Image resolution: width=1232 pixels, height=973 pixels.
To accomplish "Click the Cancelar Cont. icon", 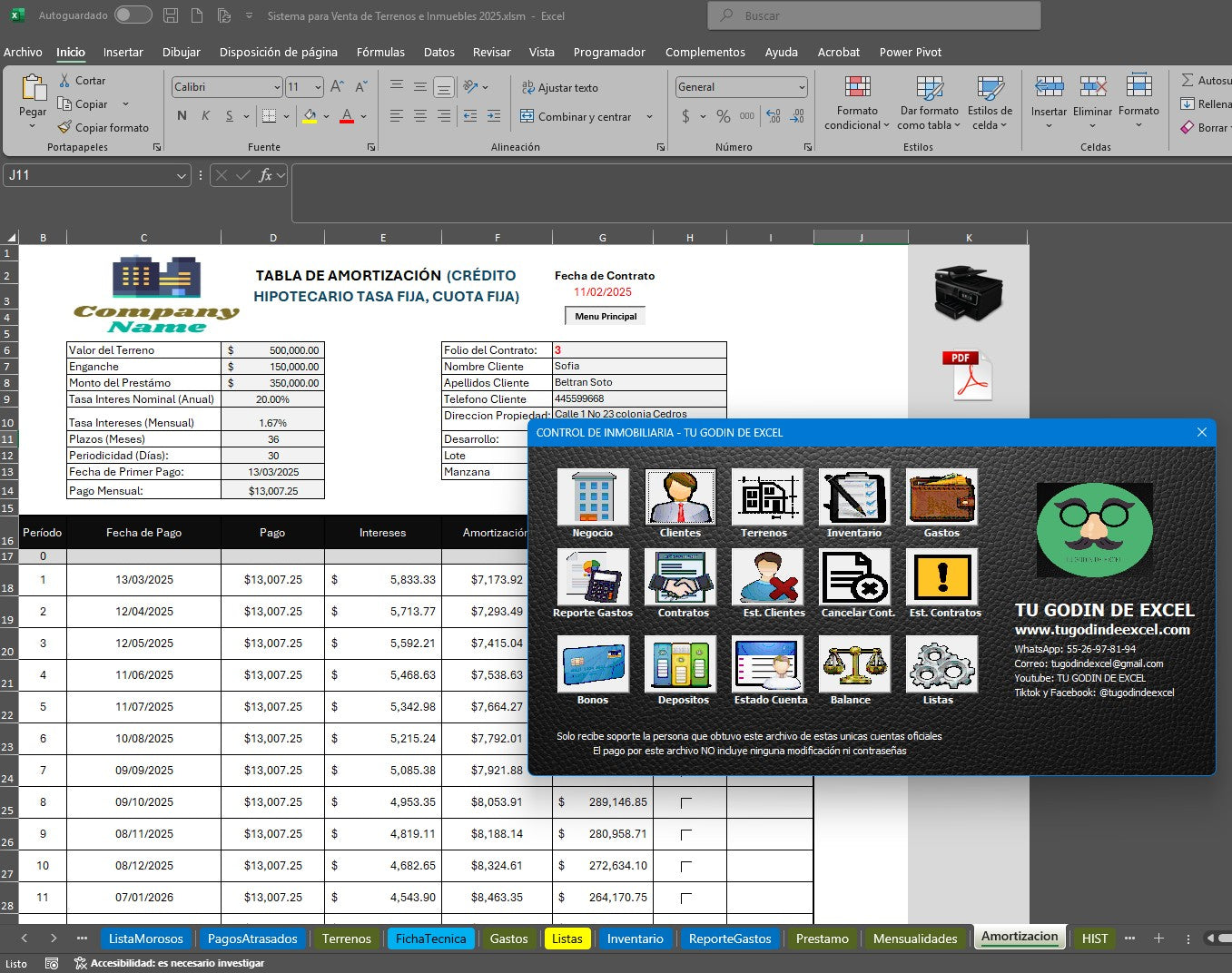I will [854, 578].
